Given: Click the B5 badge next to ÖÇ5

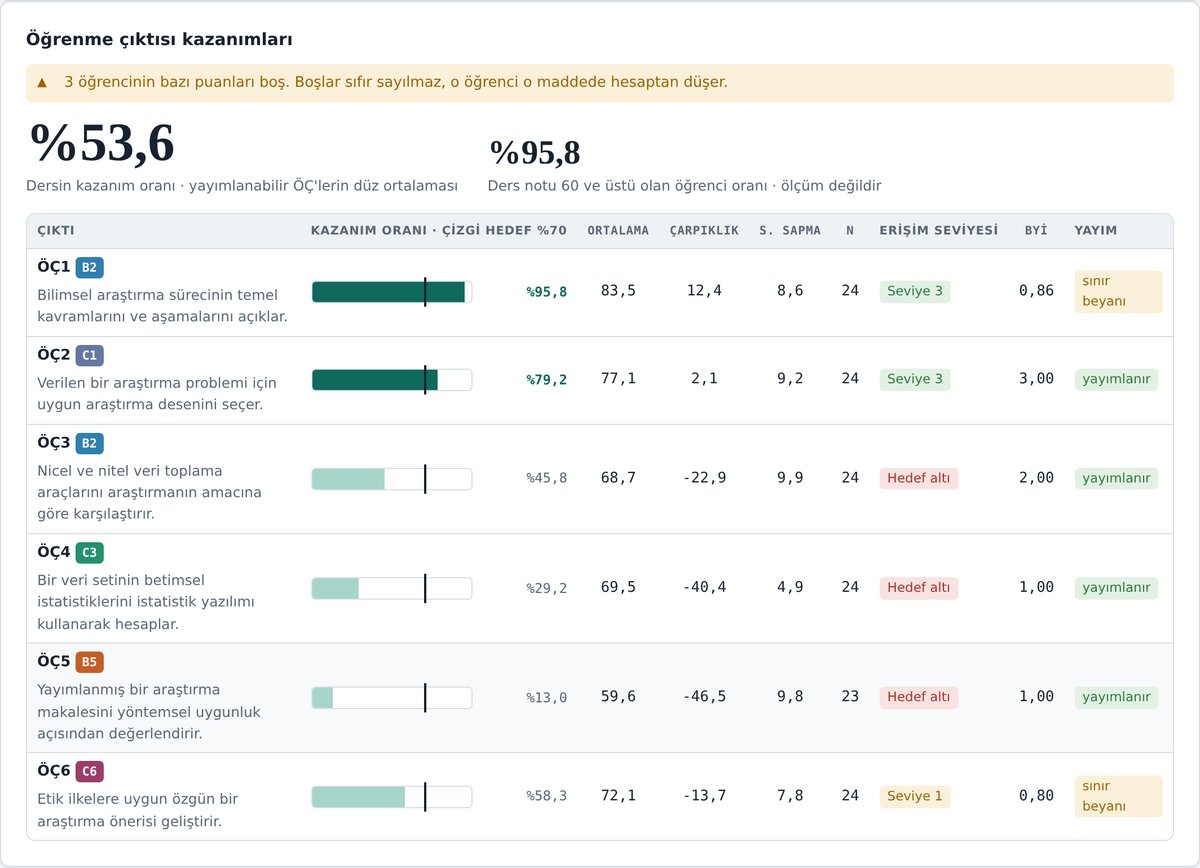Looking at the screenshot, I should (90, 662).
